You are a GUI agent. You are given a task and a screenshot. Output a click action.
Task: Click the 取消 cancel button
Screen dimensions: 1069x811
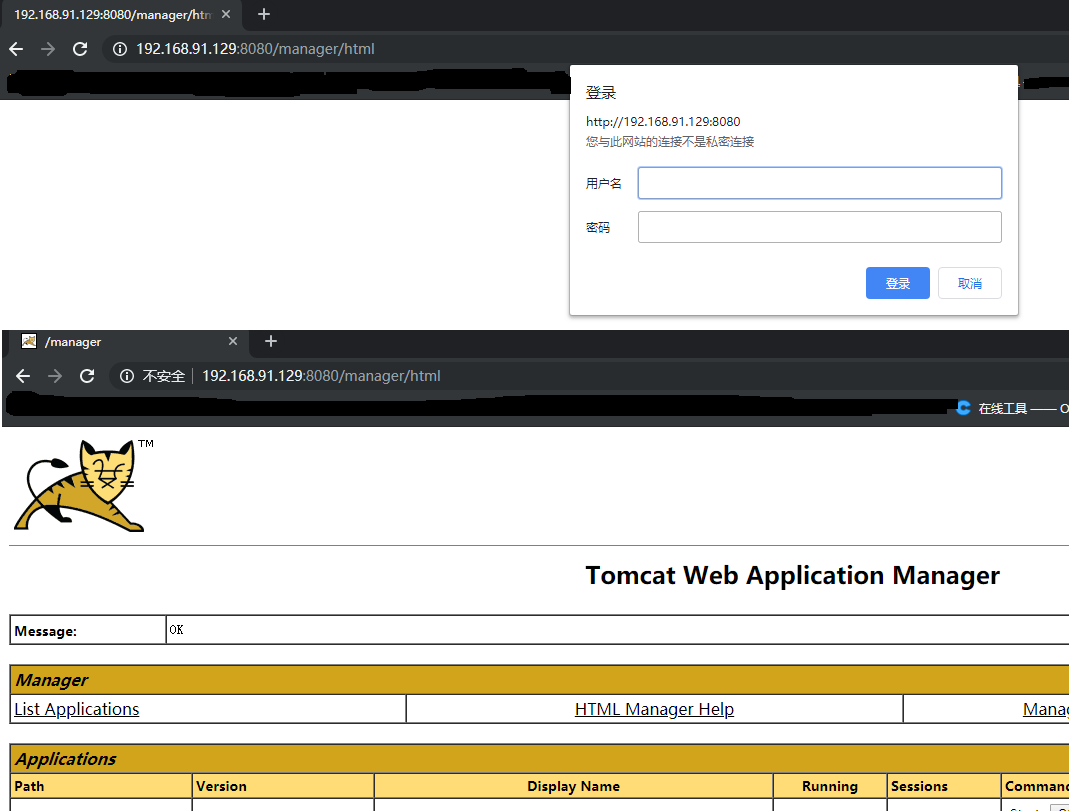(969, 283)
